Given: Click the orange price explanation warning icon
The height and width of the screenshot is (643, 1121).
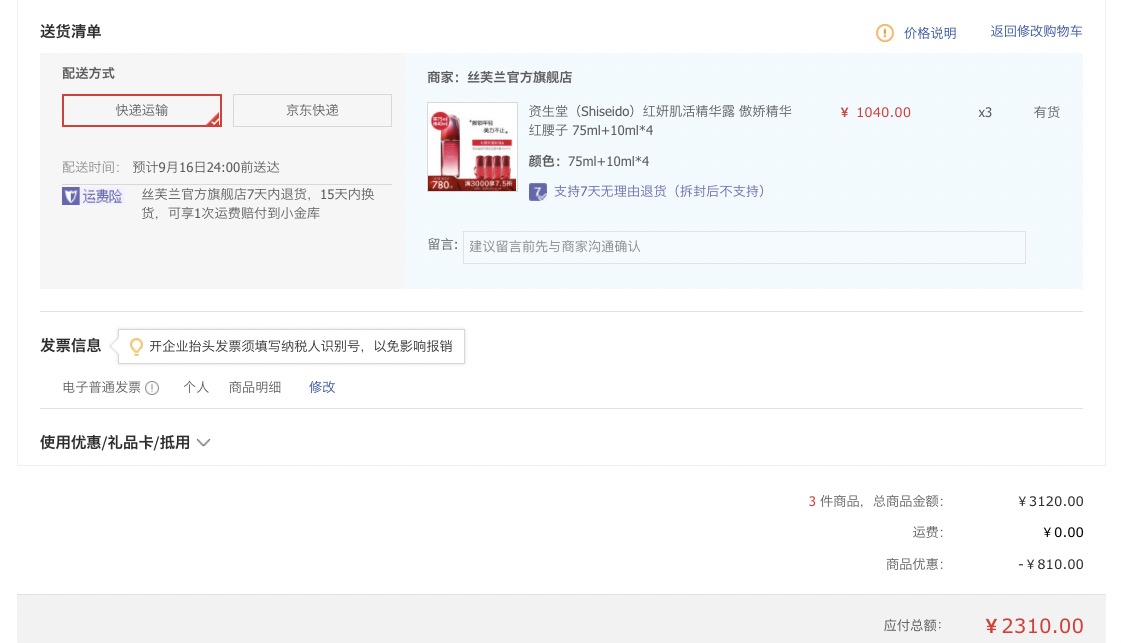Looking at the screenshot, I should pos(884,33).
